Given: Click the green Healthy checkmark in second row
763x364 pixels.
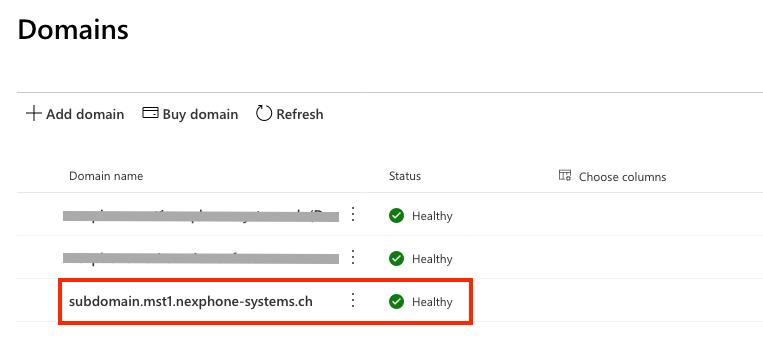Looking at the screenshot, I should click(397, 259).
